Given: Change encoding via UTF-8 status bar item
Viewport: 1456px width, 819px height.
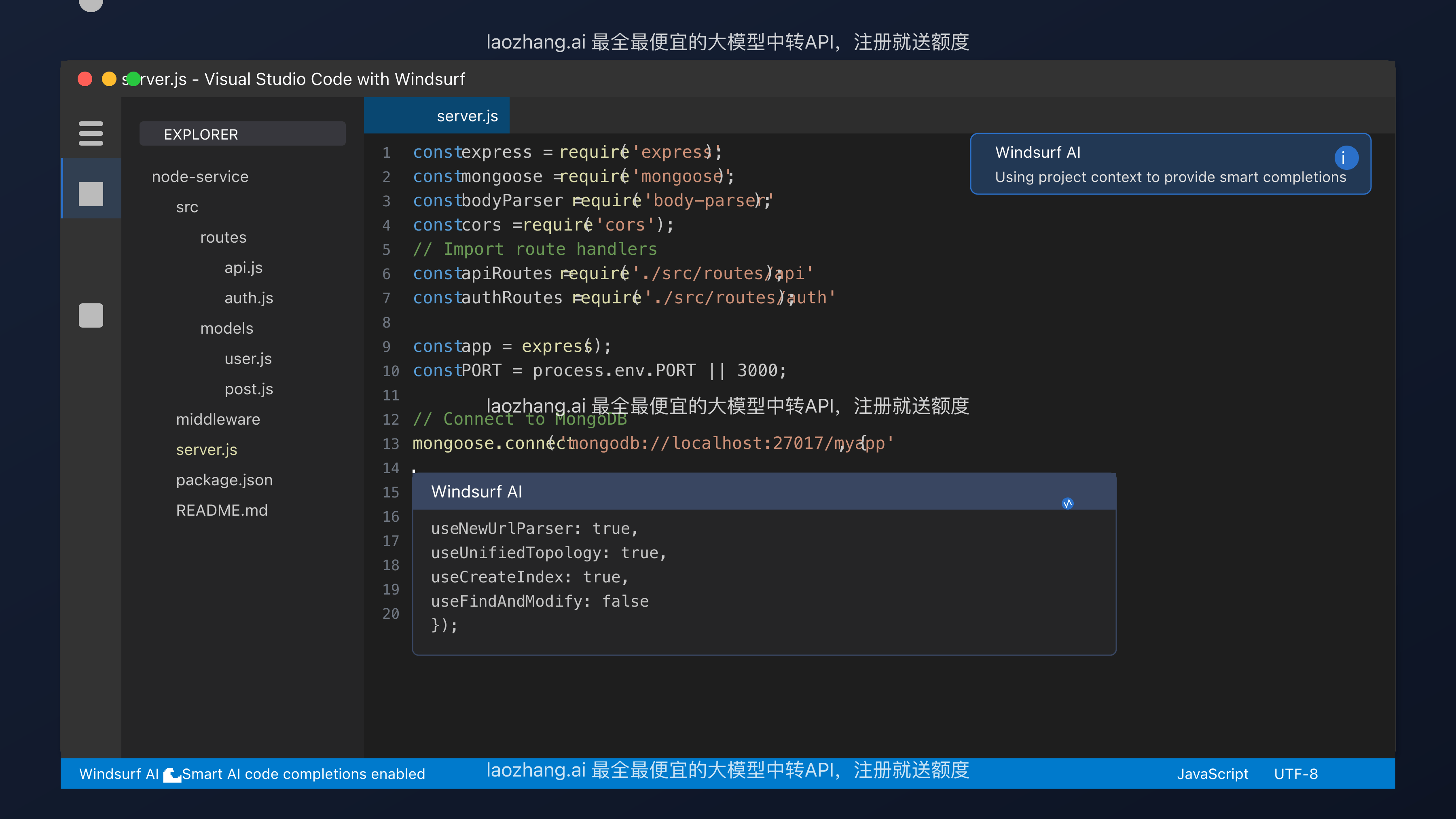Looking at the screenshot, I should coord(1296,774).
